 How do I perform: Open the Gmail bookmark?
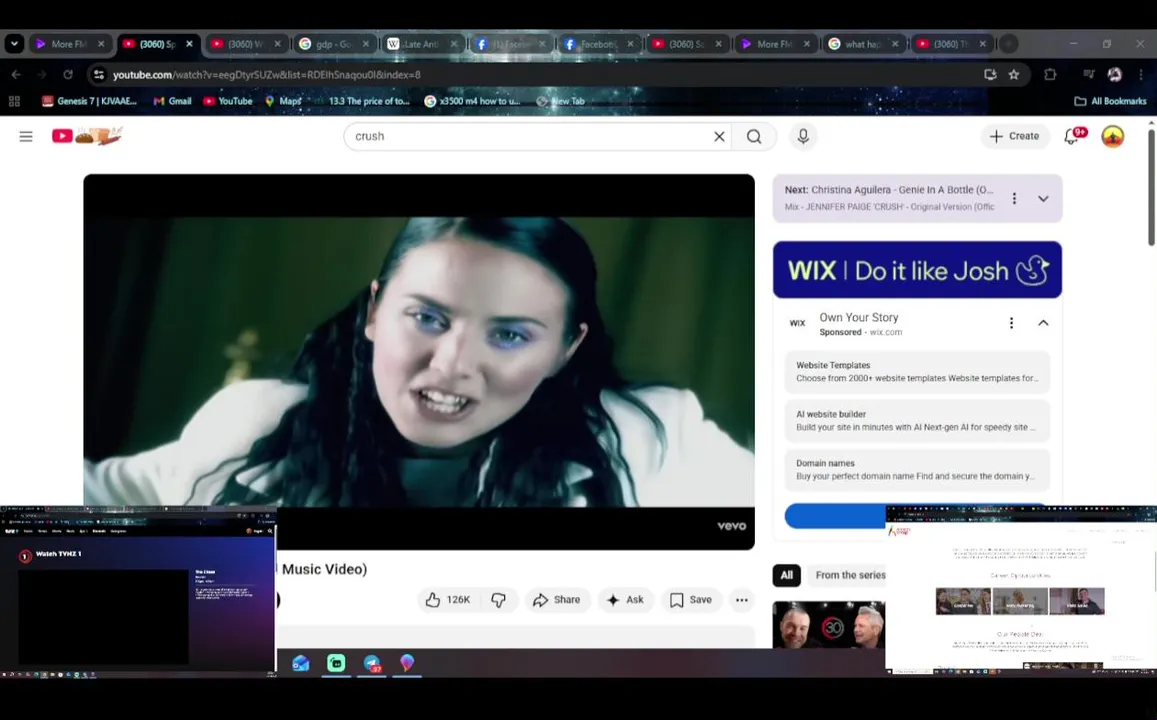pos(172,101)
